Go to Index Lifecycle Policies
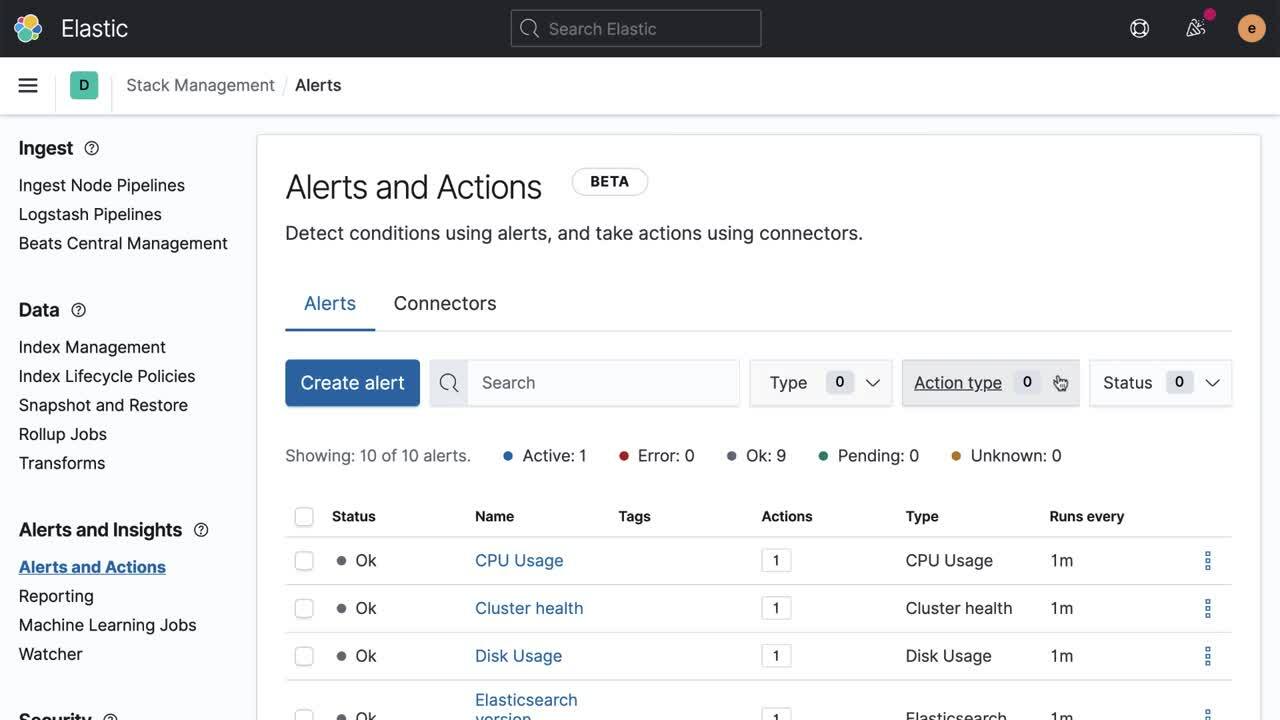The width and height of the screenshot is (1280, 720). click(x=107, y=376)
